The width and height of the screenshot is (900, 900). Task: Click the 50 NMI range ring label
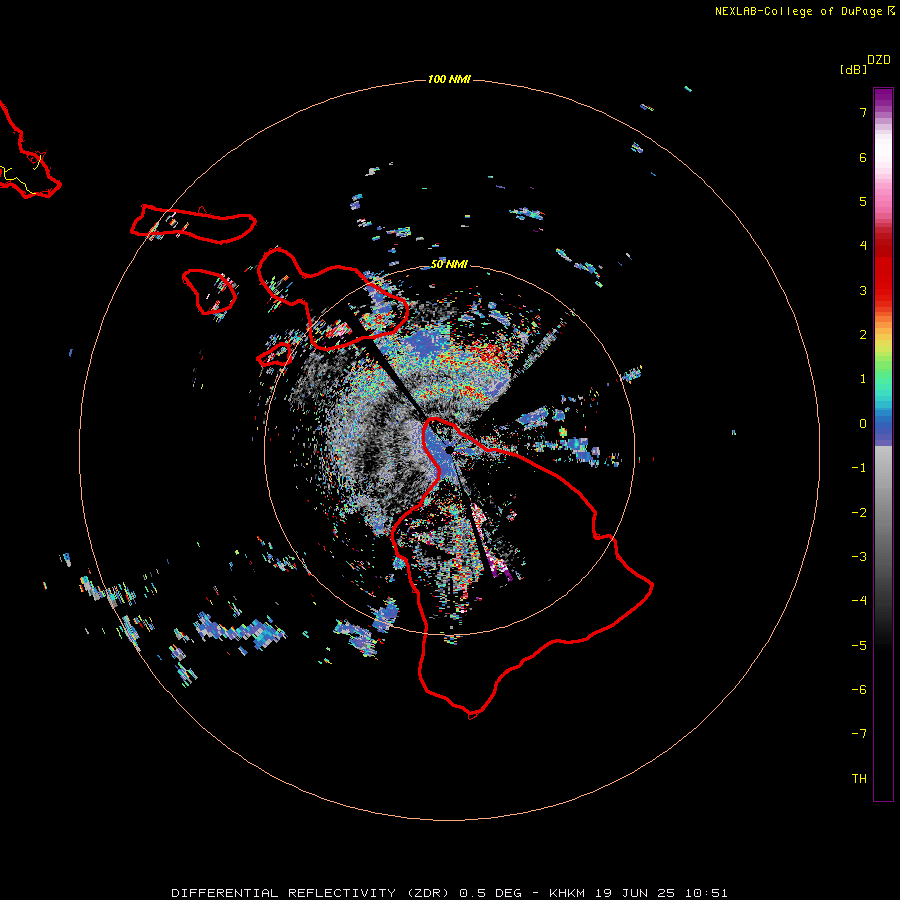pos(449,264)
